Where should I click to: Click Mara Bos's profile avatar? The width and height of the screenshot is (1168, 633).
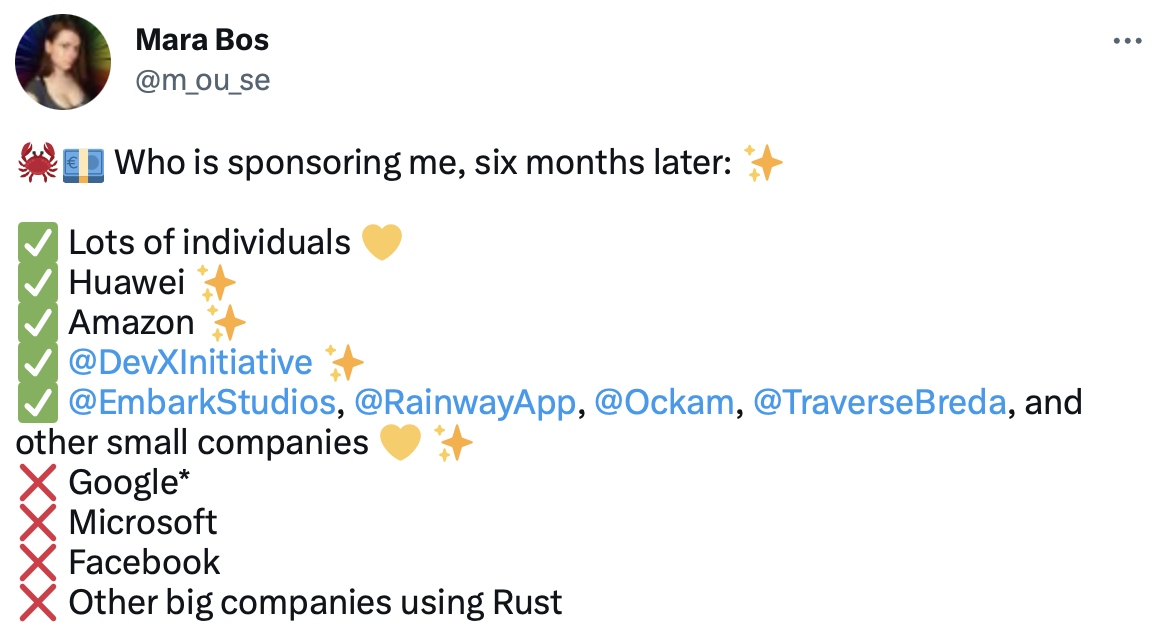click(62, 62)
